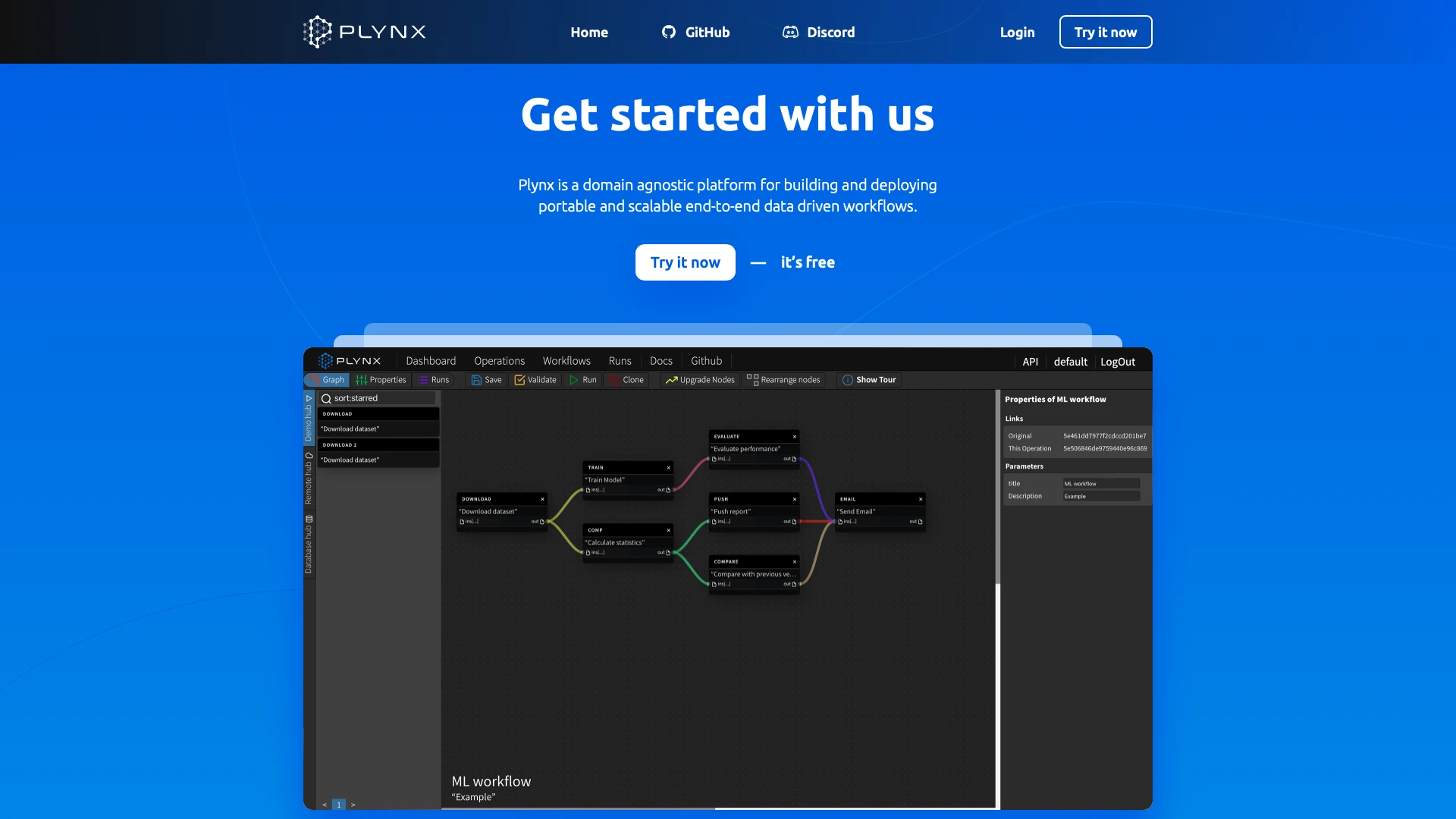This screenshot has height=819, width=1456.
Task: Switch to the Properties tab
Action: [x=381, y=380]
